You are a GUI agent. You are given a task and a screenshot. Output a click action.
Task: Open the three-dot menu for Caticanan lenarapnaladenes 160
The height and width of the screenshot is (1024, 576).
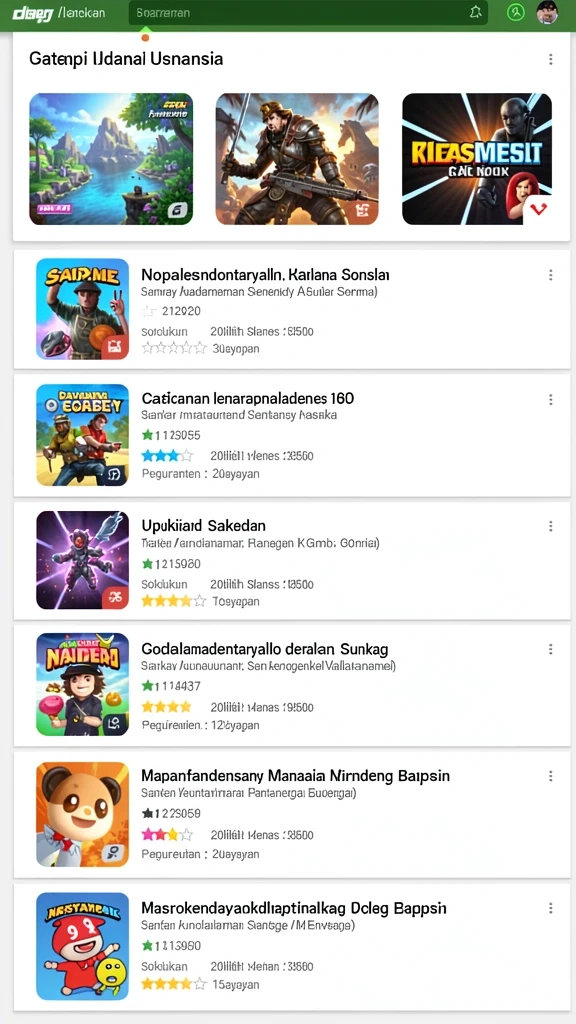[551, 399]
